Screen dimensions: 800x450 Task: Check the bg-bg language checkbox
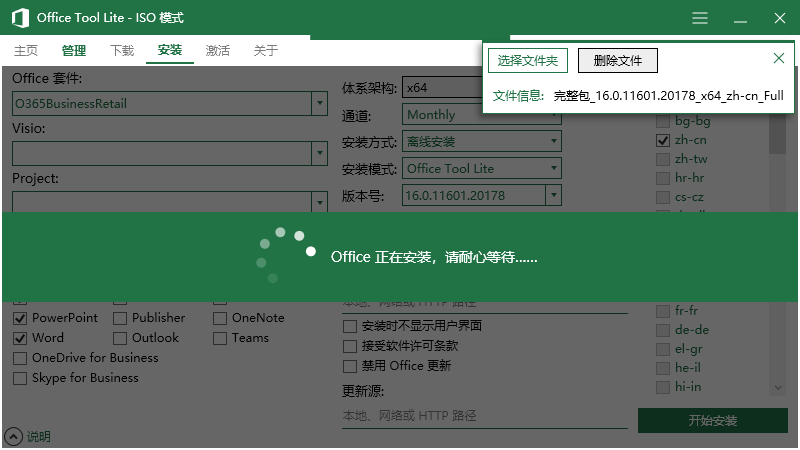[663, 121]
